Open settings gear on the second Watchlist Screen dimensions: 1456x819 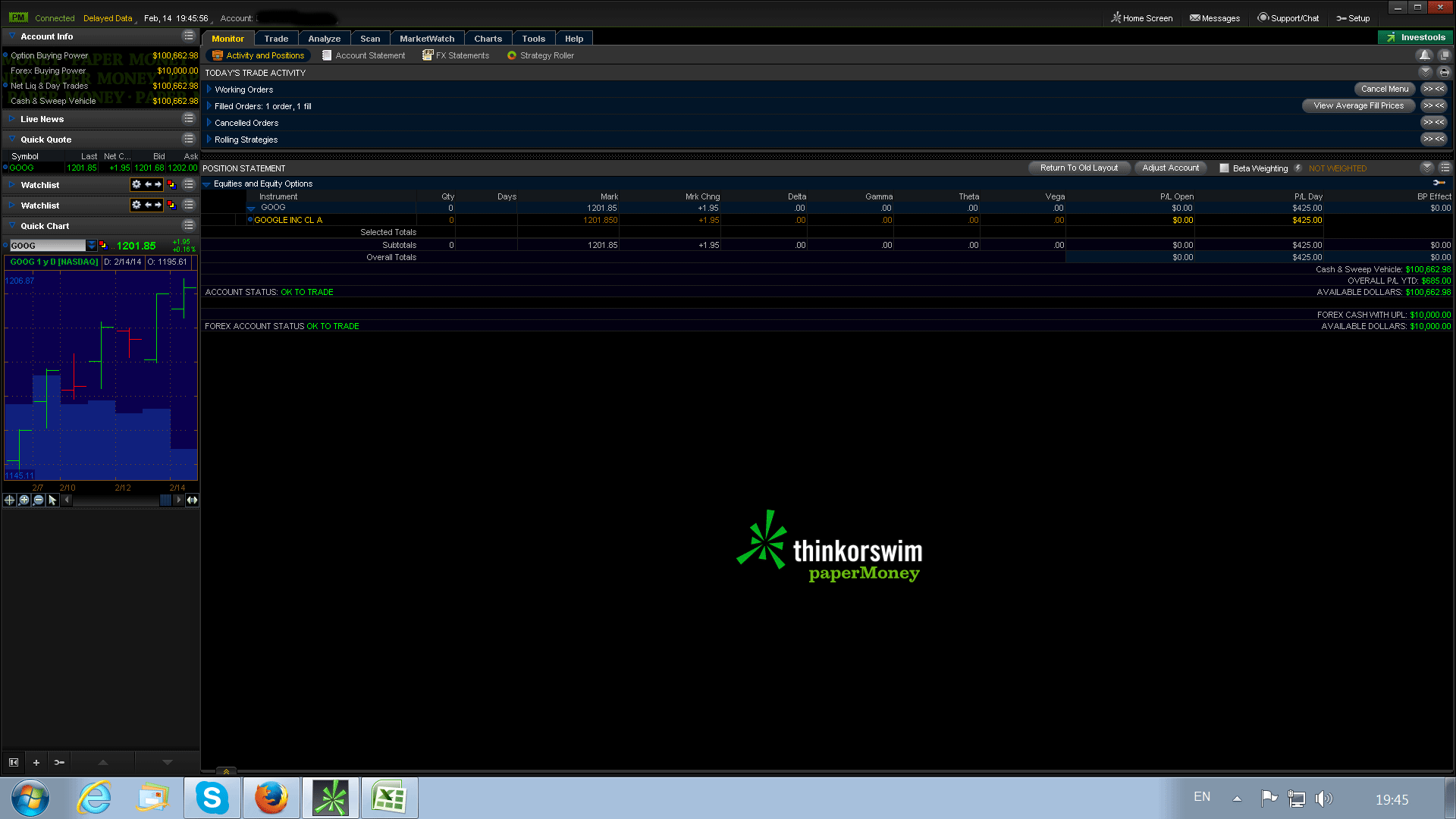136,205
